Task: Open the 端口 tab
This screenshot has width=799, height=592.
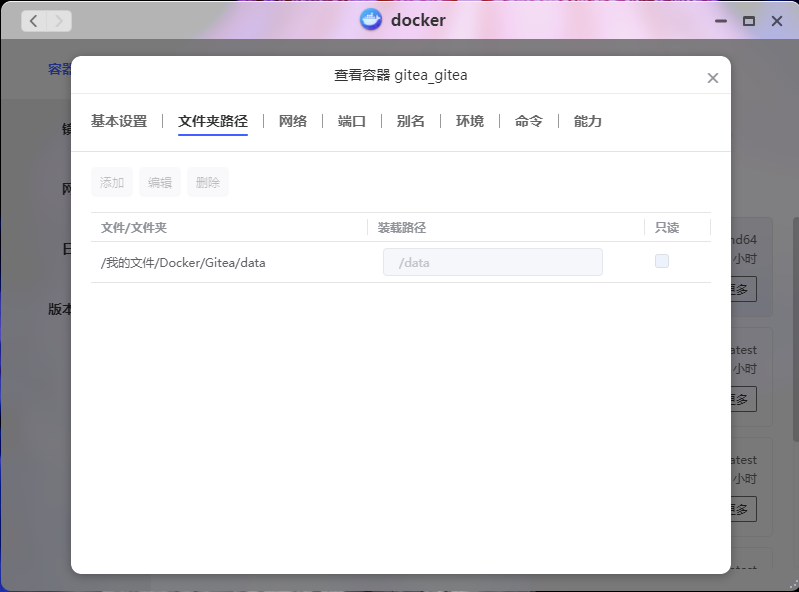Action: 352,121
